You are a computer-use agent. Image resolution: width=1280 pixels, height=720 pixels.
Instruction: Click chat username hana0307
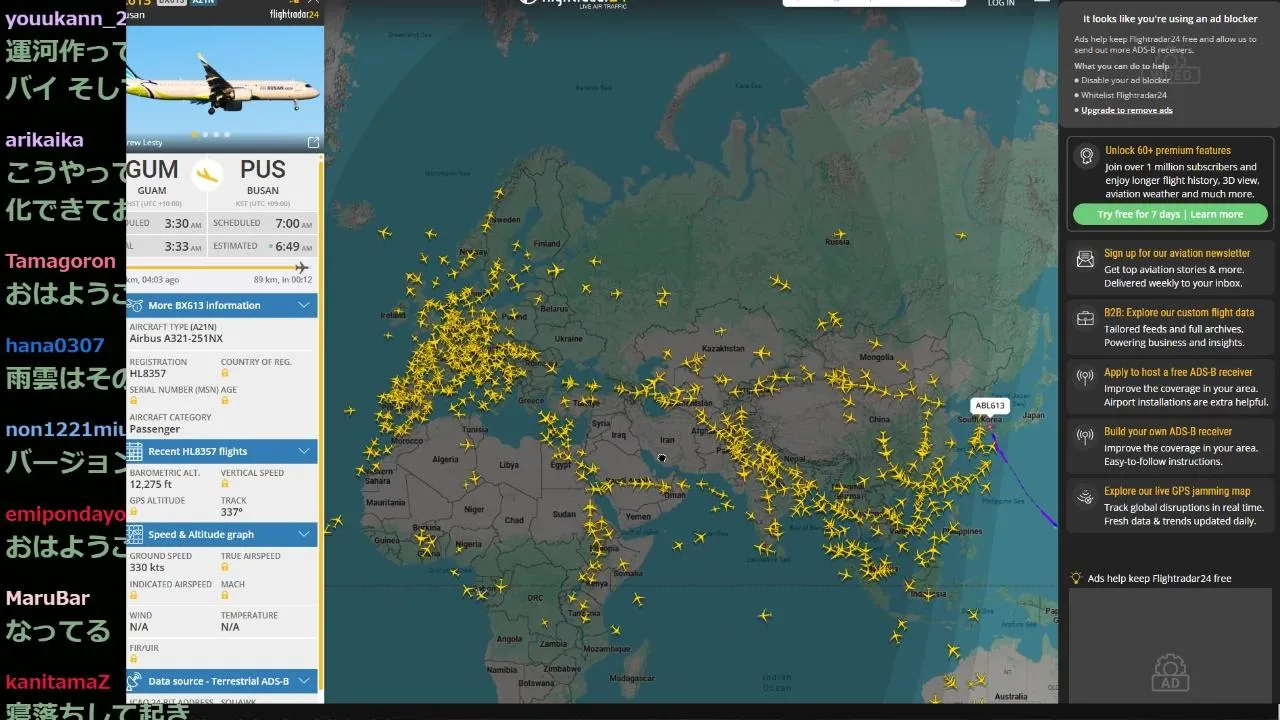pyautogui.click(x=55, y=345)
